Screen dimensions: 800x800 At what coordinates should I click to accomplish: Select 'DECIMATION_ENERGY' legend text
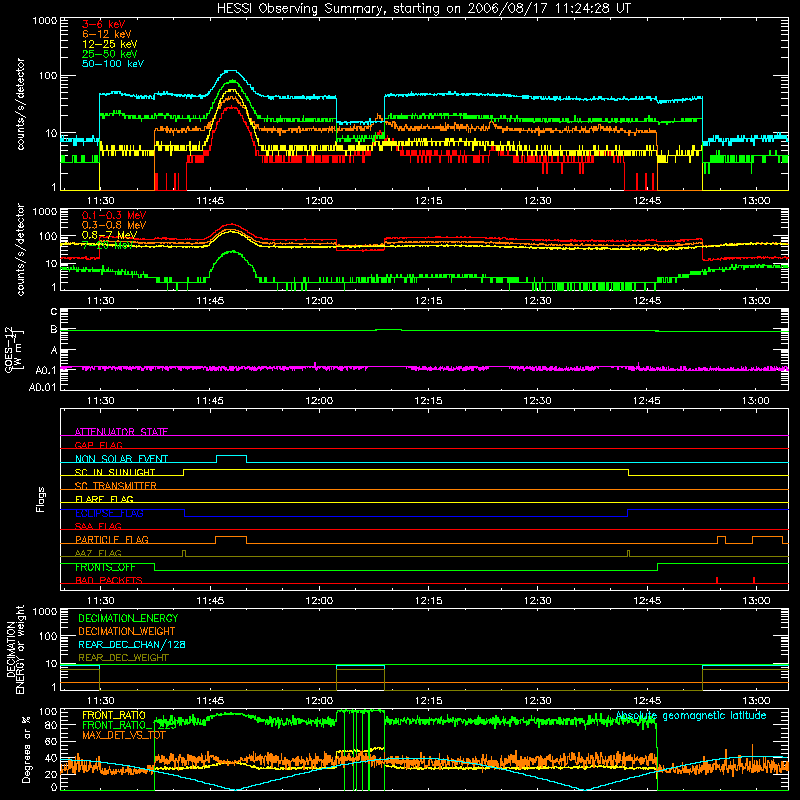click(128, 618)
